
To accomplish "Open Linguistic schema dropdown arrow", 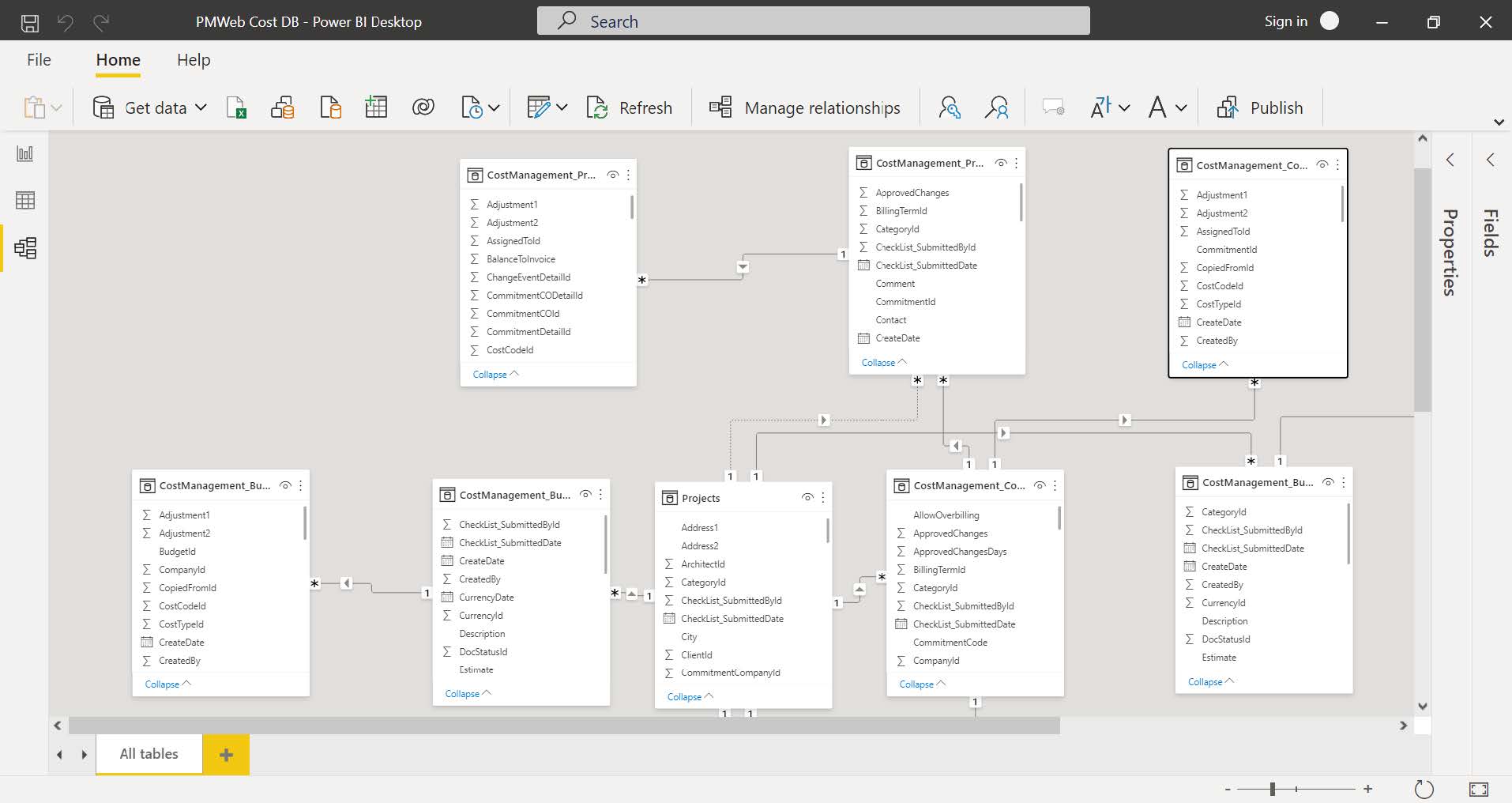I will [x=1181, y=107].
